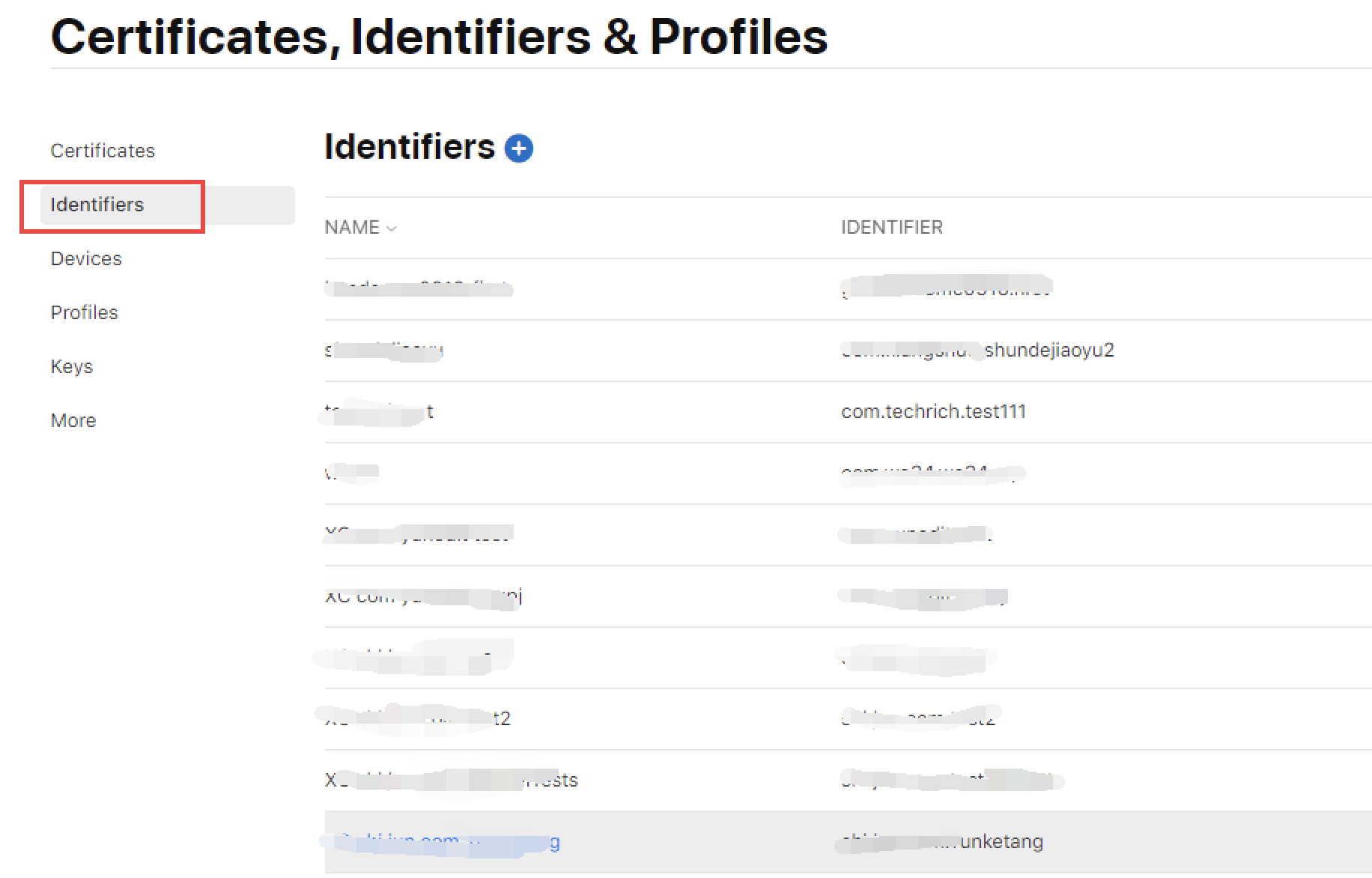Open the row whose name starts with XC com

tap(849, 596)
